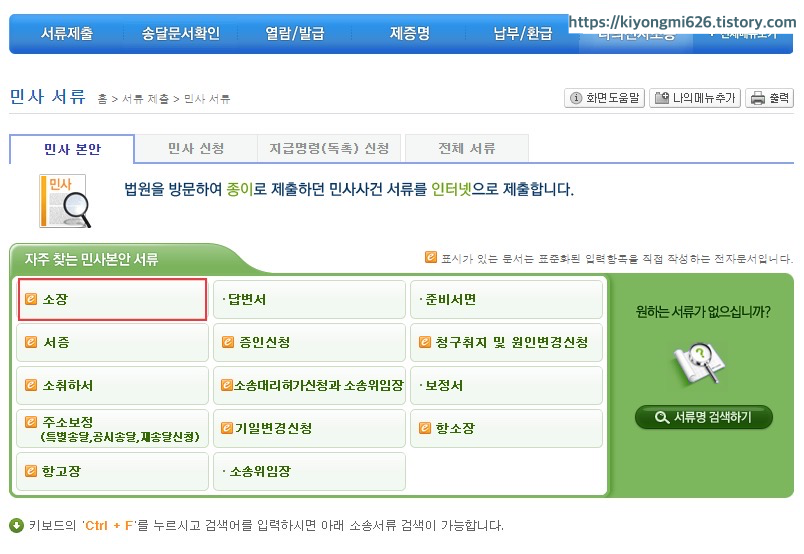Viewport: 804px width, 554px height.
Task: Open the 소송위임장 document
Action: (x=309, y=471)
